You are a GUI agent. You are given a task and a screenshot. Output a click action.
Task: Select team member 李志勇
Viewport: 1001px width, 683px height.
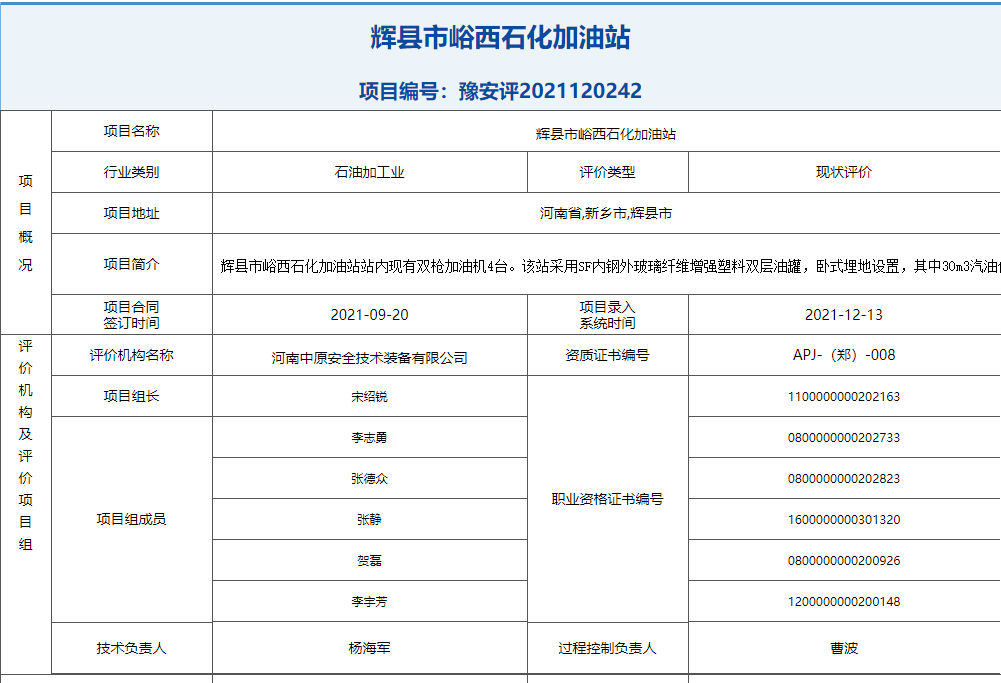[x=370, y=437]
